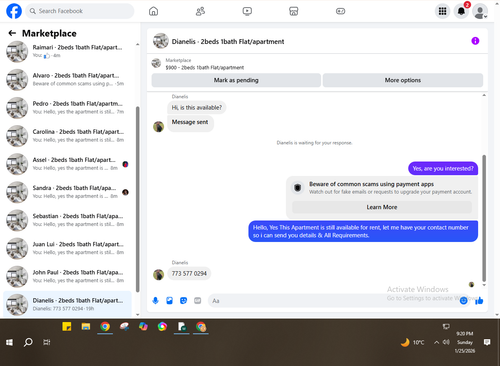The width and height of the screenshot is (500, 366).
Task: Open the taskbar clock and date
Action: pos(465,342)
